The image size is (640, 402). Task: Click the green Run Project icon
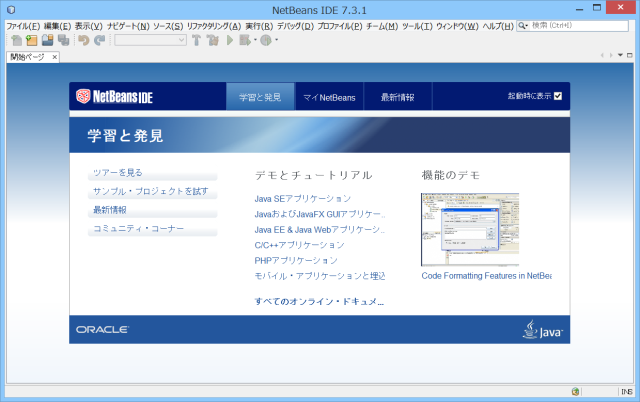[230, 40]
